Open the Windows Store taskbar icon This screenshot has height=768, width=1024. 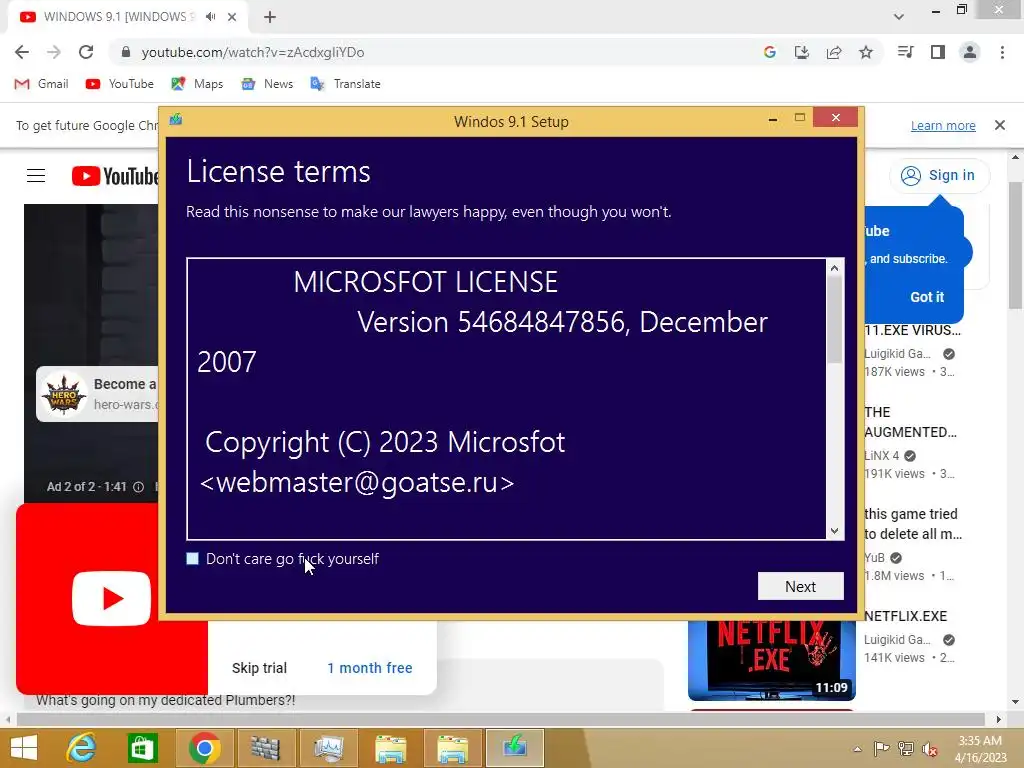pos(142,748)
